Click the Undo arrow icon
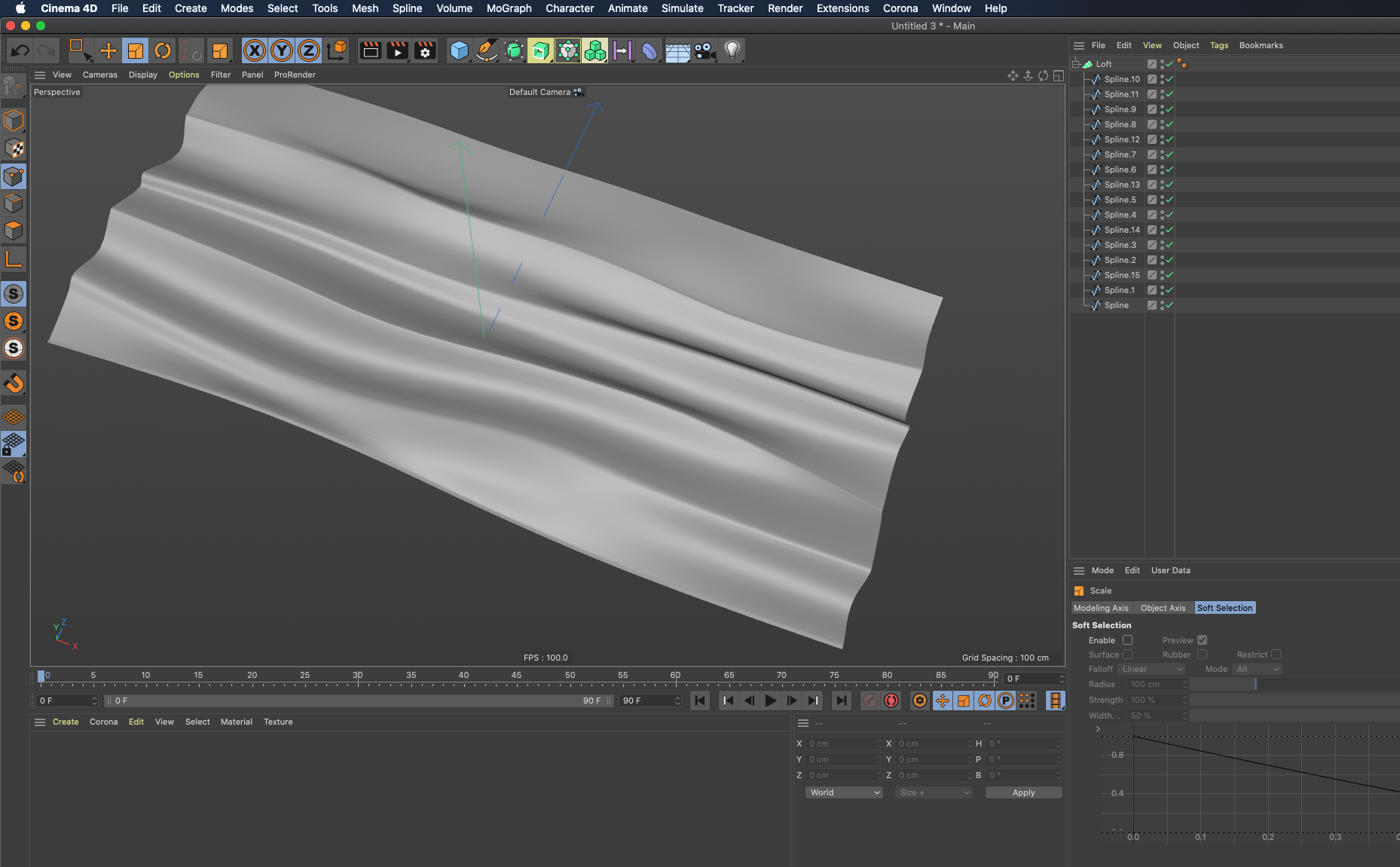This screenshot has width=1400, height=867. coord(20,50)
